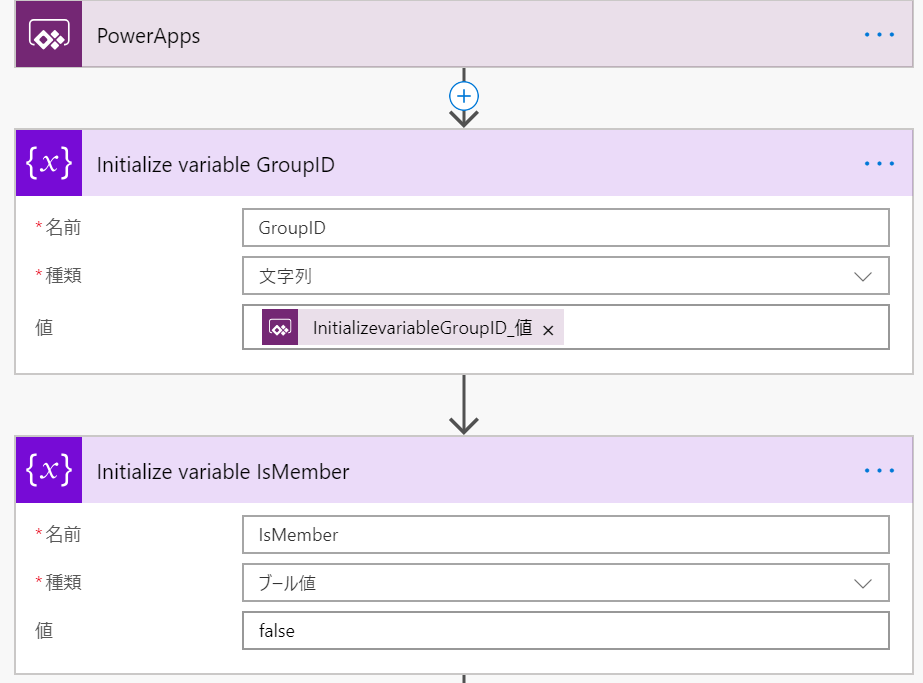Click the false value input field
Screen dimensions: 923x683
point(565,631)
